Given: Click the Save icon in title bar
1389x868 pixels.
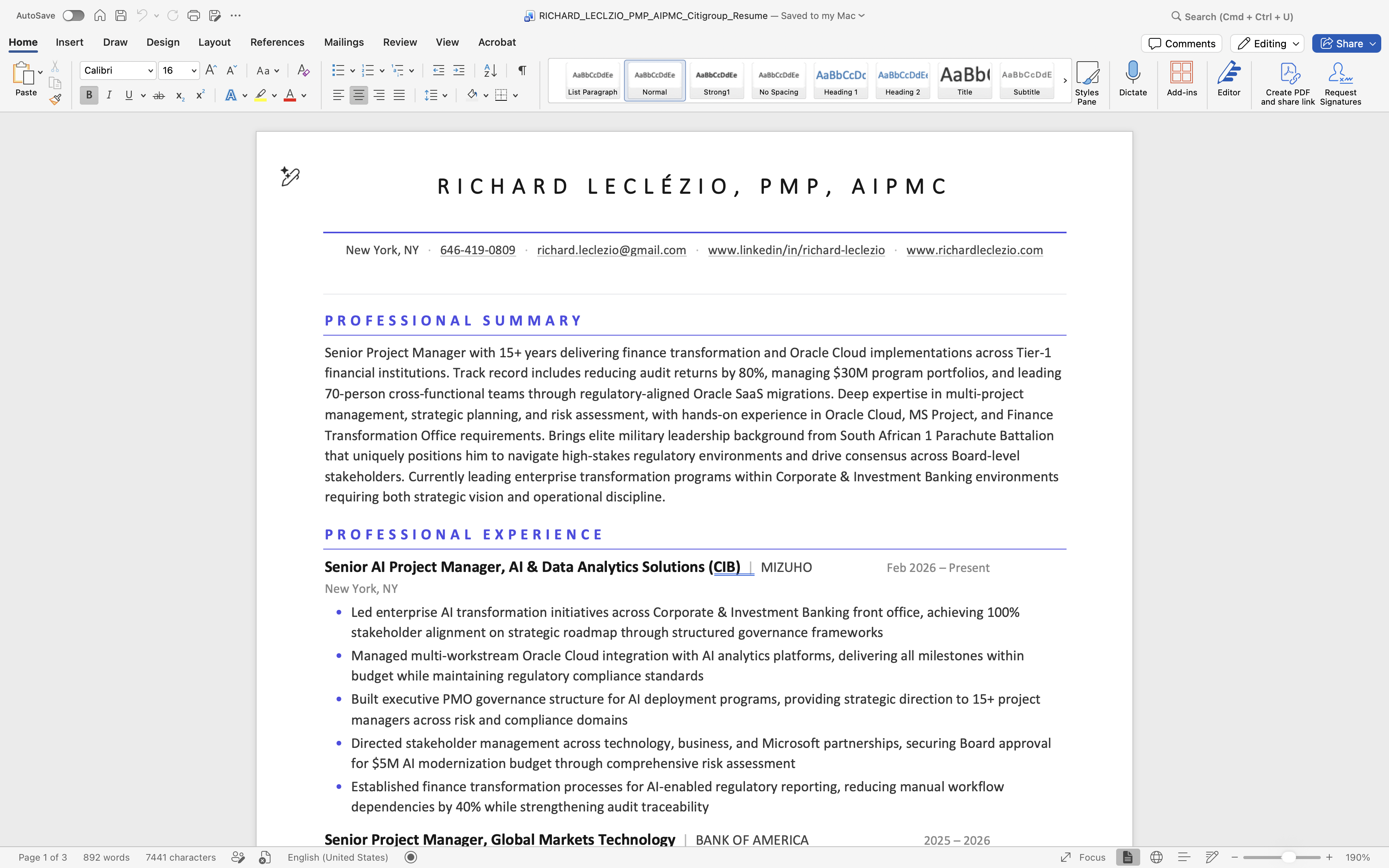Looking at the screenshot, I should click(x=121, y=15).
